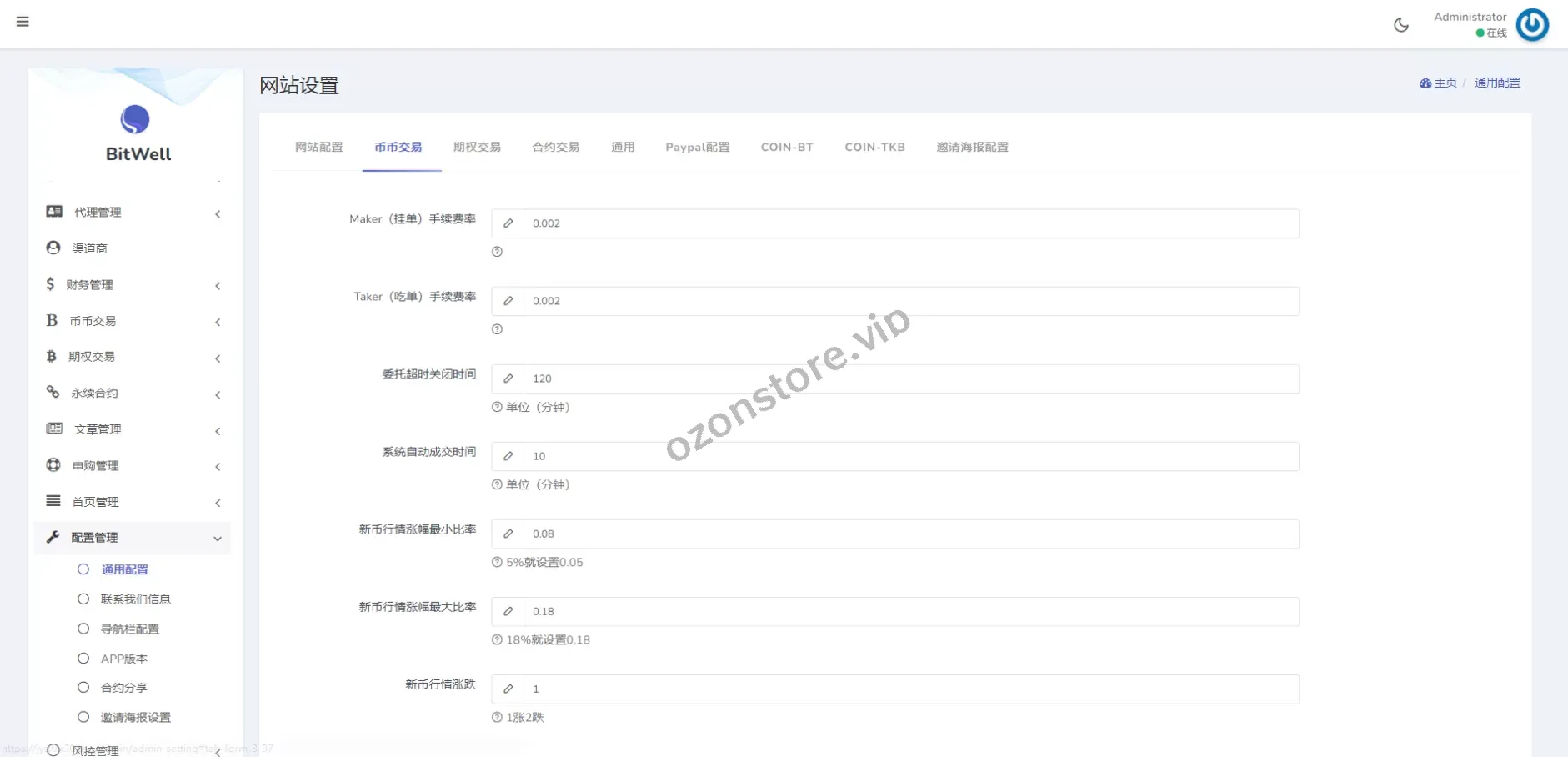The height and width of the screenshot is (757, 1568).
Task: Open the Paypal配置 tab
Action: pyautogui.click(x=697, y=147)
